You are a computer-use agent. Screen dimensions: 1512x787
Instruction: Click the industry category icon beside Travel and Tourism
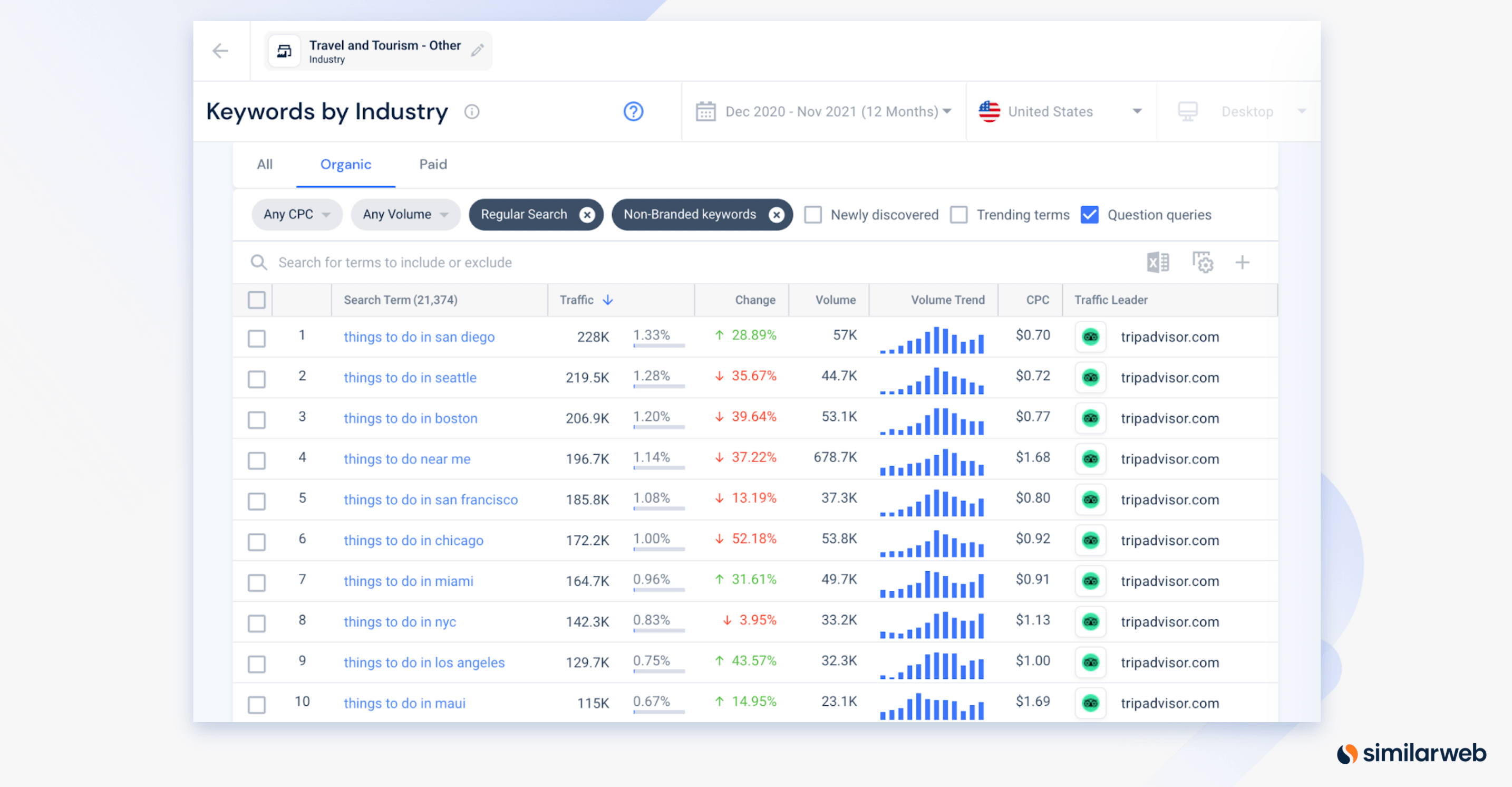284,51
